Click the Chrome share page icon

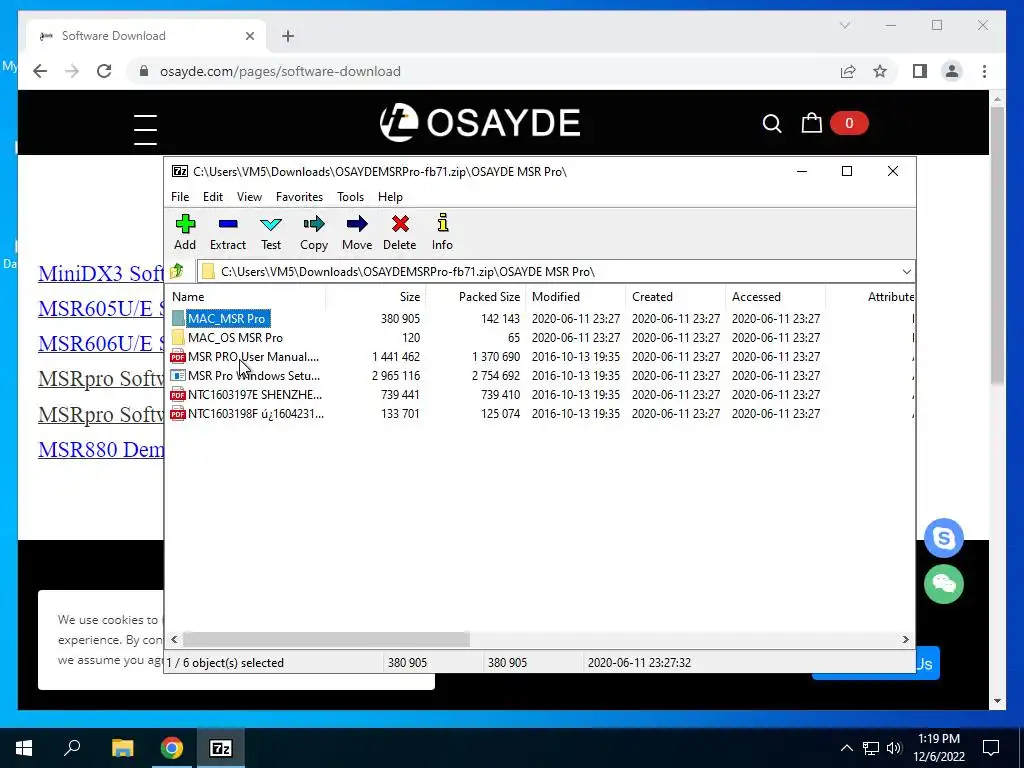pos(848,71)
